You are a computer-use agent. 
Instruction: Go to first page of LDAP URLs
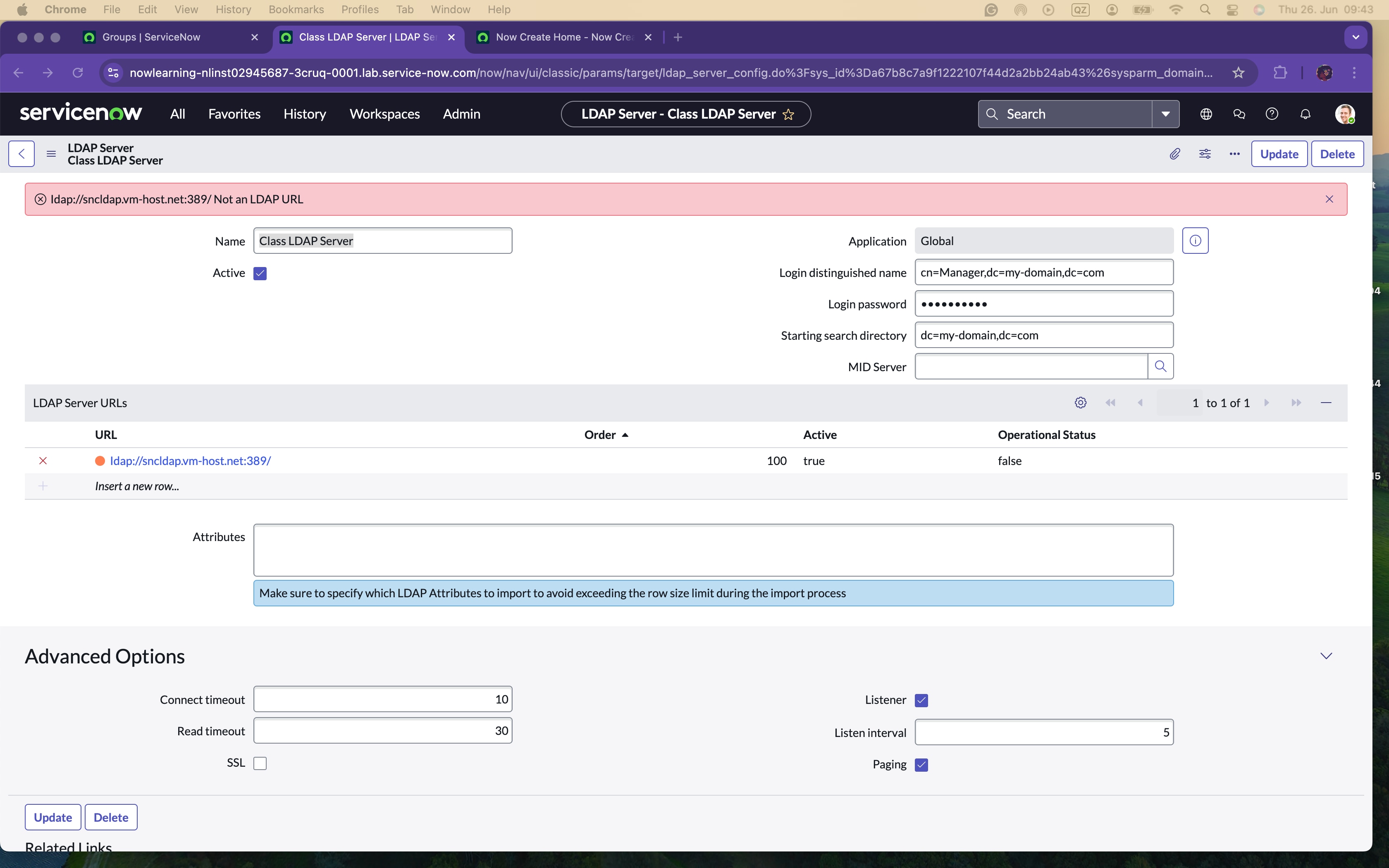pyautogui.click(x=1110, y=403)
